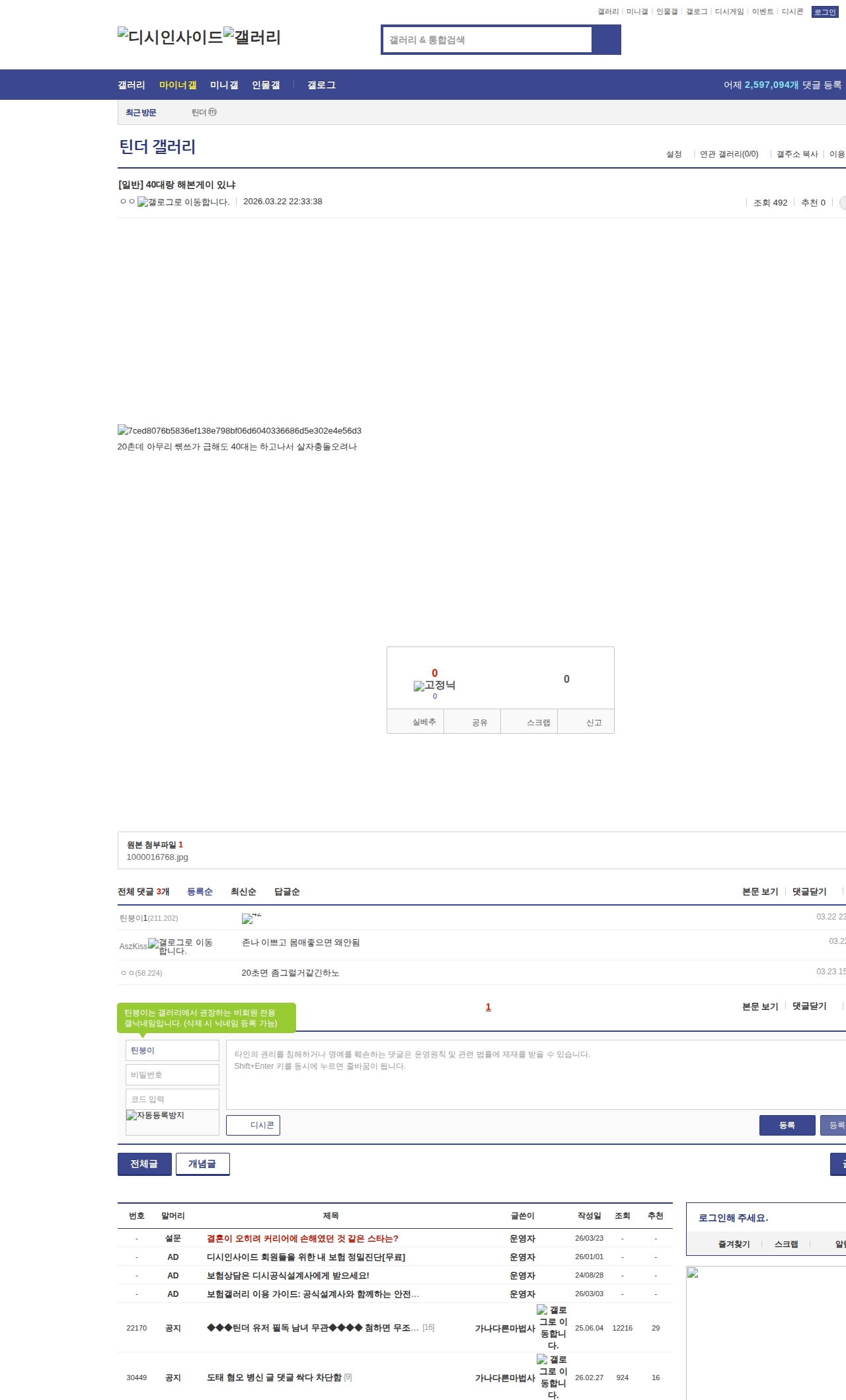
Task: Click the 자동등록방지 captcha image
Action: pos(155,1115)
